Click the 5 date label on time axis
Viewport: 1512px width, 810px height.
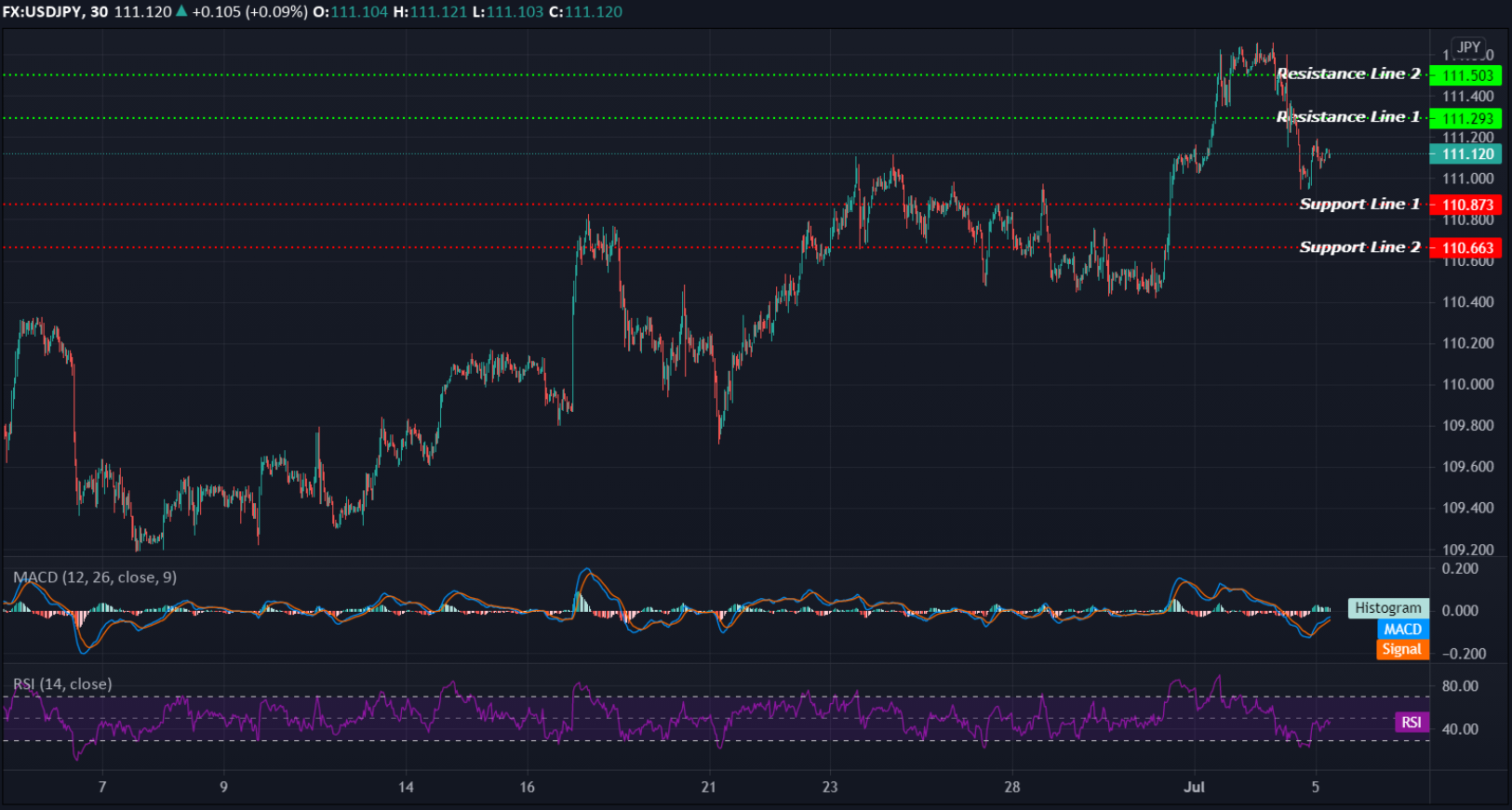[1316, 787]
